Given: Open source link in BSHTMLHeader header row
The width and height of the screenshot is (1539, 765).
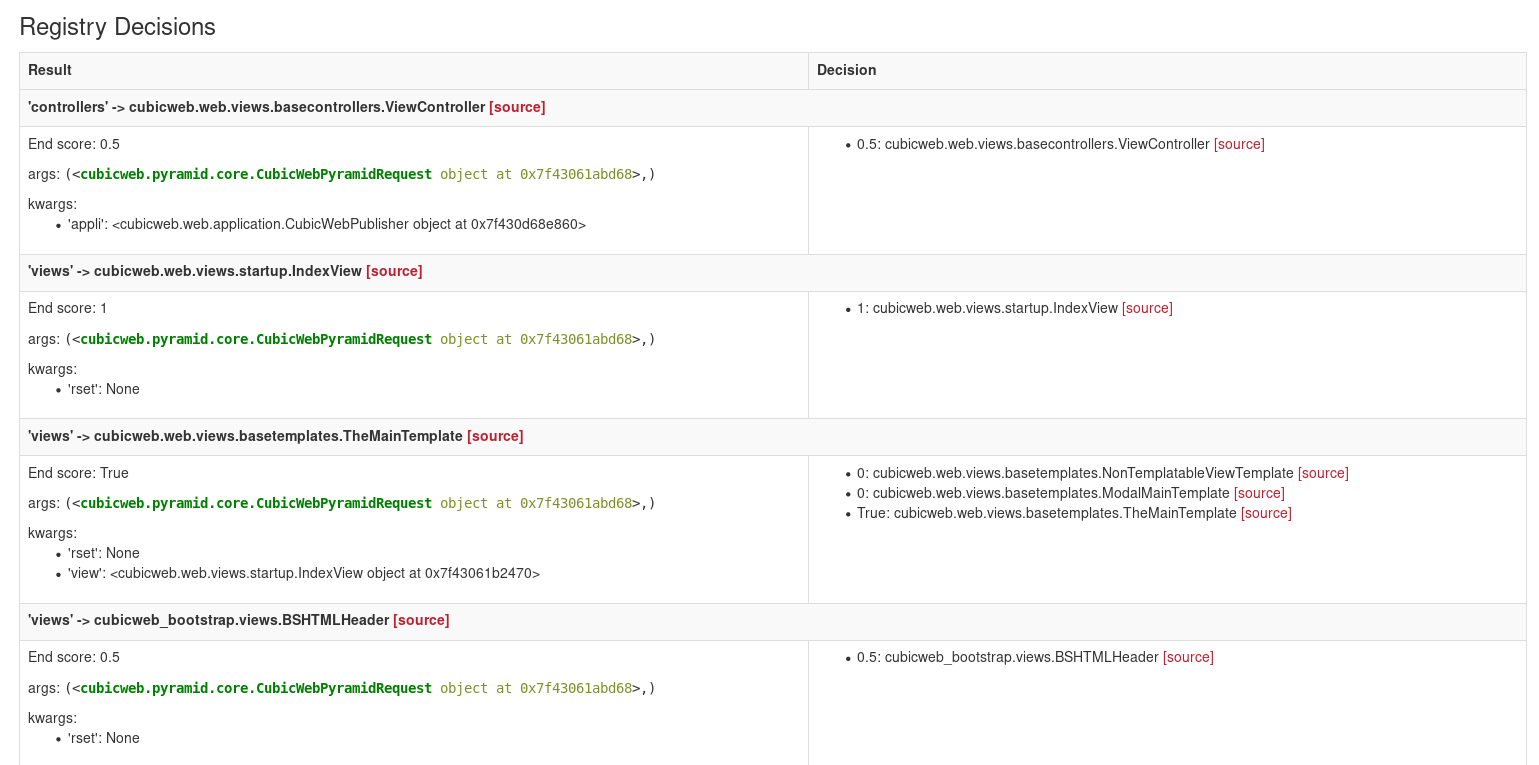Looking at the screenshot, I should pyautogui.click(x=421, y=620).
